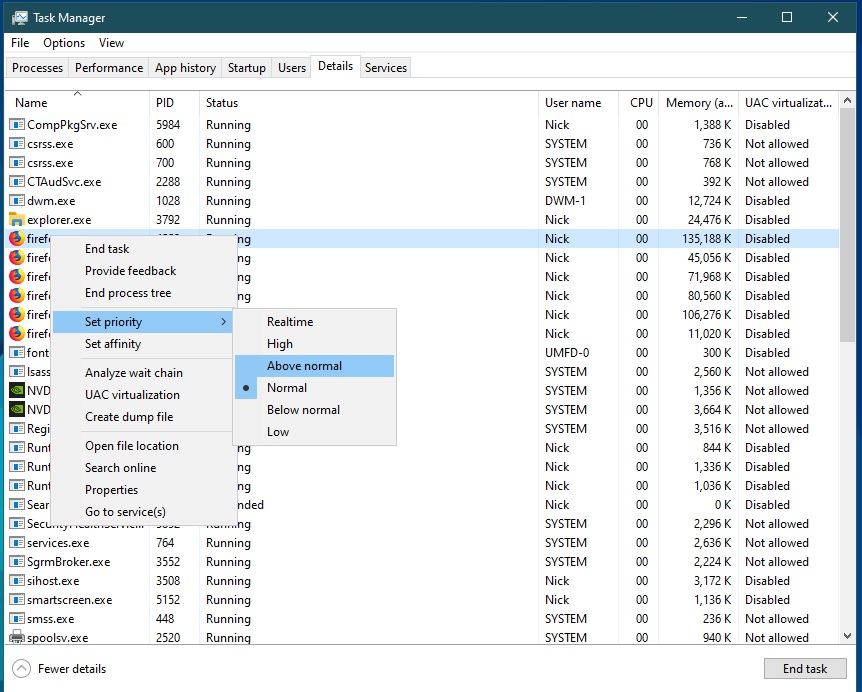Select the spoolsv.exe process name
This screenshot has height=692, width=862.
click(58, 638)
